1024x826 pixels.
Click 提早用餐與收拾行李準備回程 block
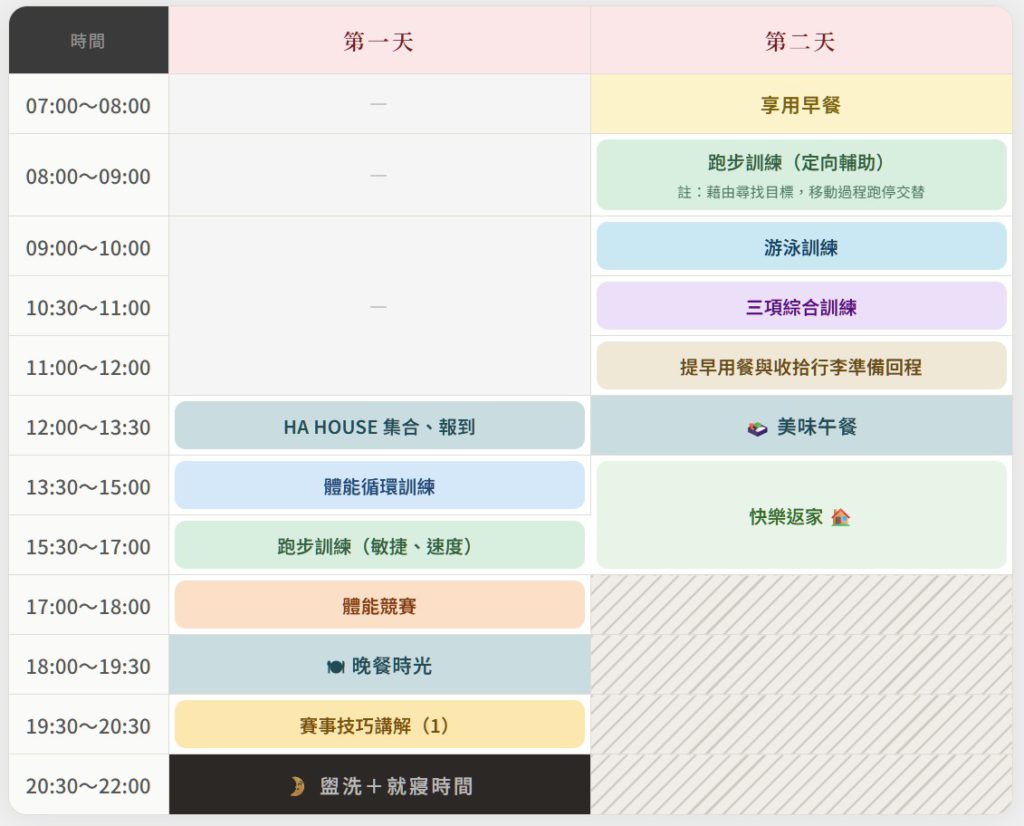pyautogui.click(x=800, y=366)
